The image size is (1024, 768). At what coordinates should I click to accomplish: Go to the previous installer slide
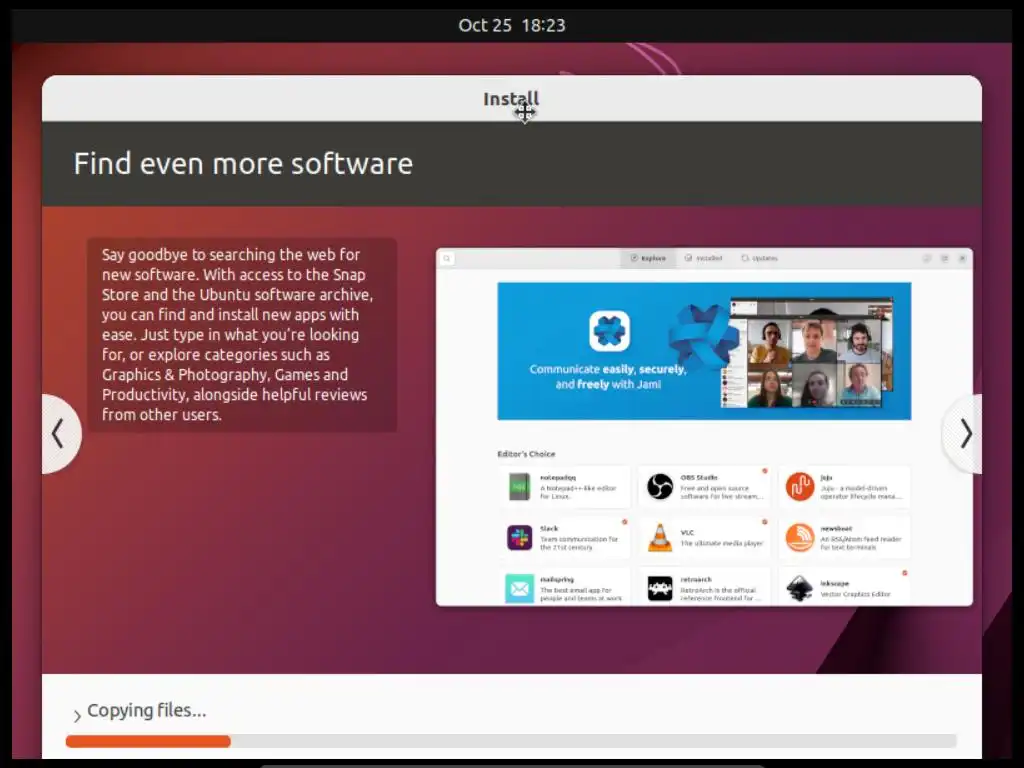coord(59,433)
